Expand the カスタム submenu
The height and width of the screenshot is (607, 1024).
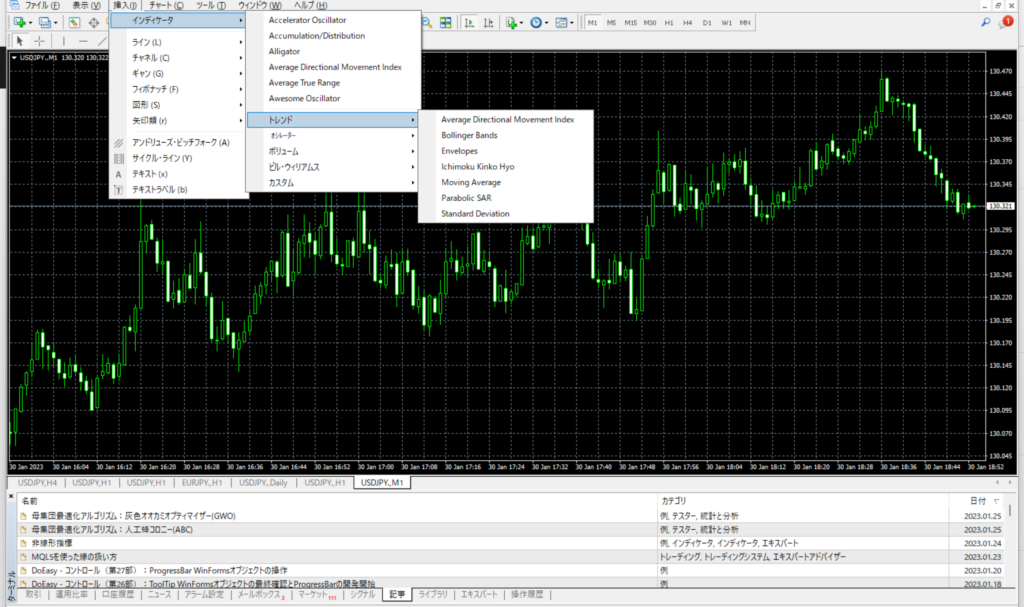332,182
